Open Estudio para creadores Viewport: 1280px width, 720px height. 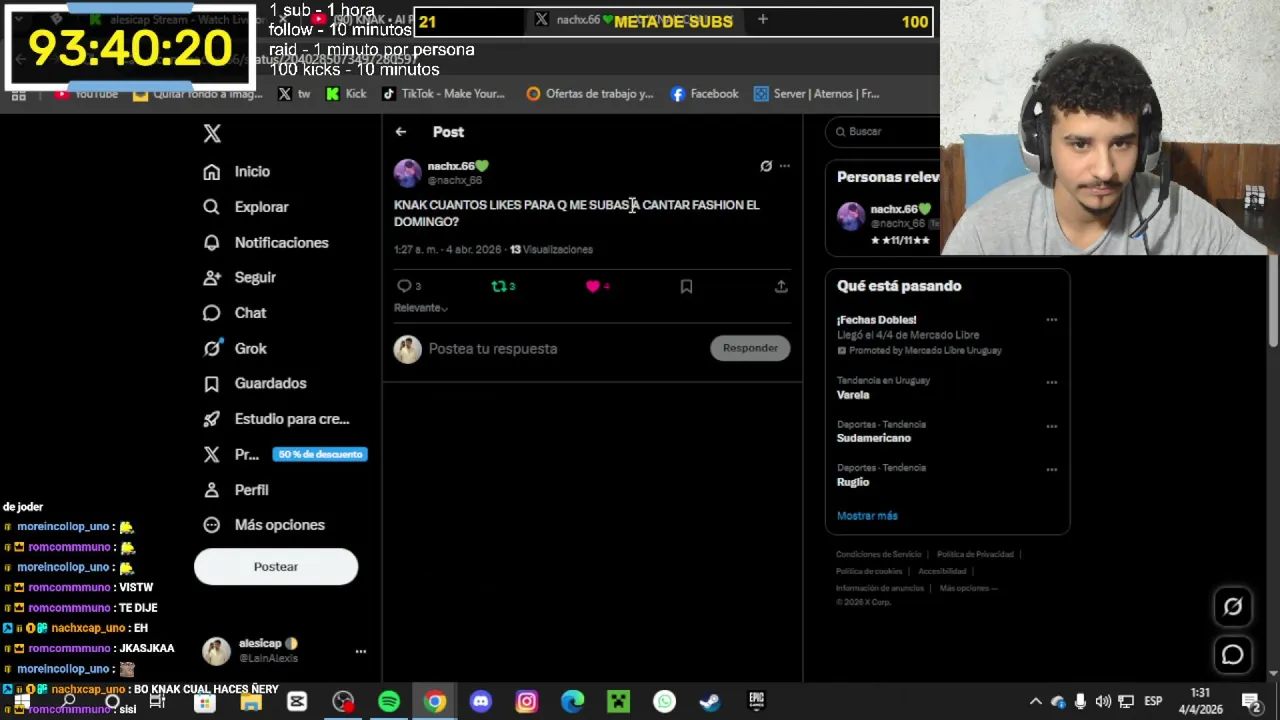[276, 419]
